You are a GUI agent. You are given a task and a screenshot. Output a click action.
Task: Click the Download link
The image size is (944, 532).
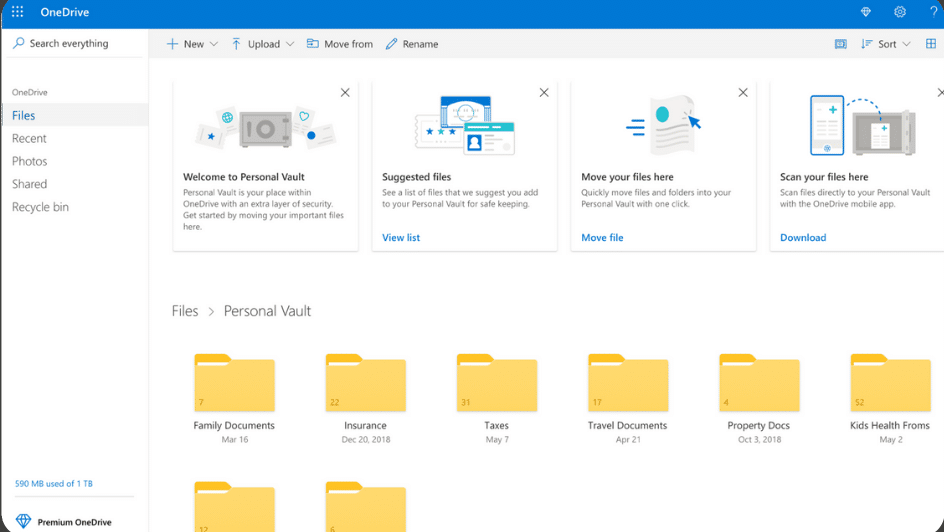(803, 237)
